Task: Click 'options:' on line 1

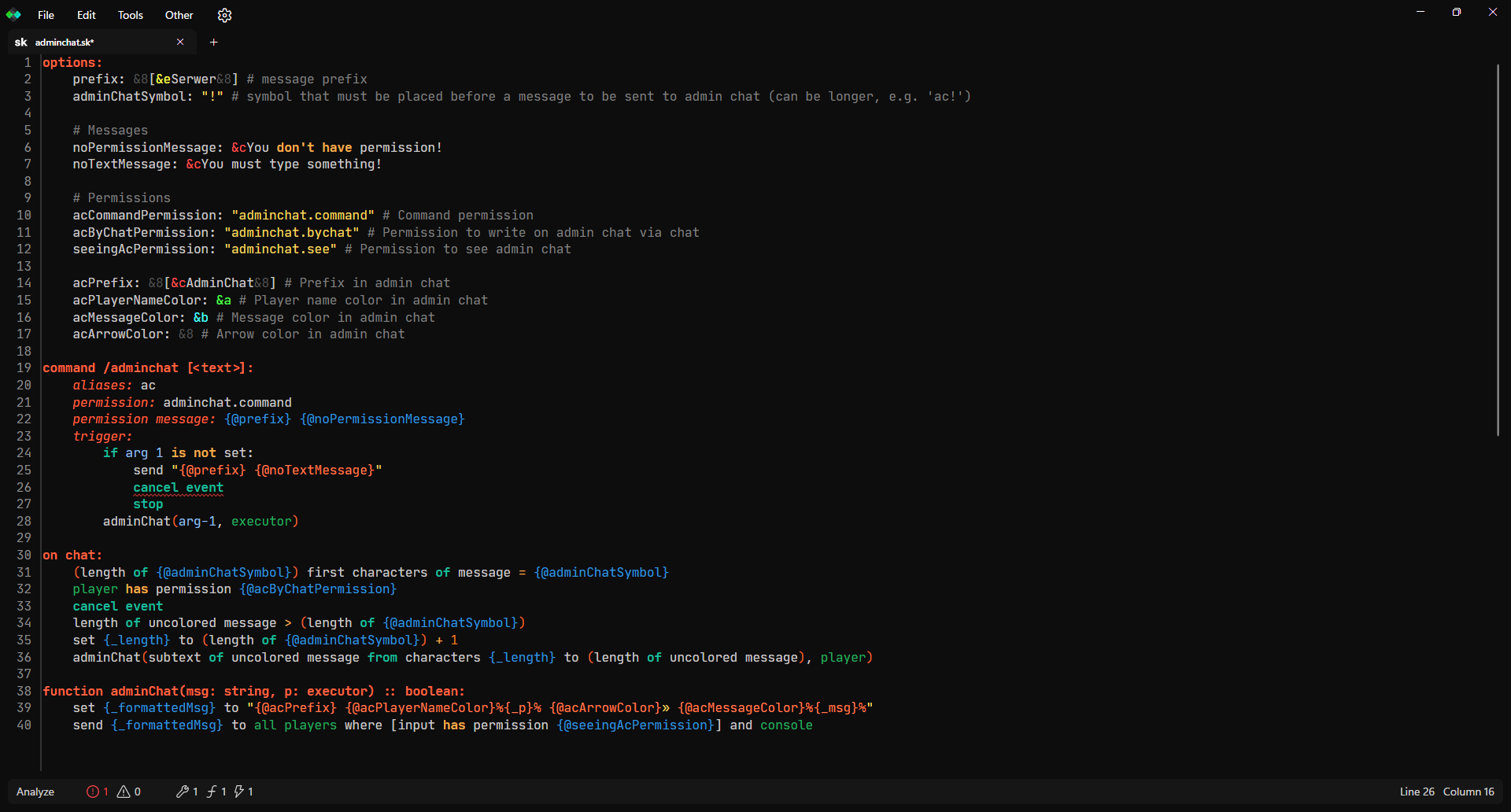Action: point(72,63)
